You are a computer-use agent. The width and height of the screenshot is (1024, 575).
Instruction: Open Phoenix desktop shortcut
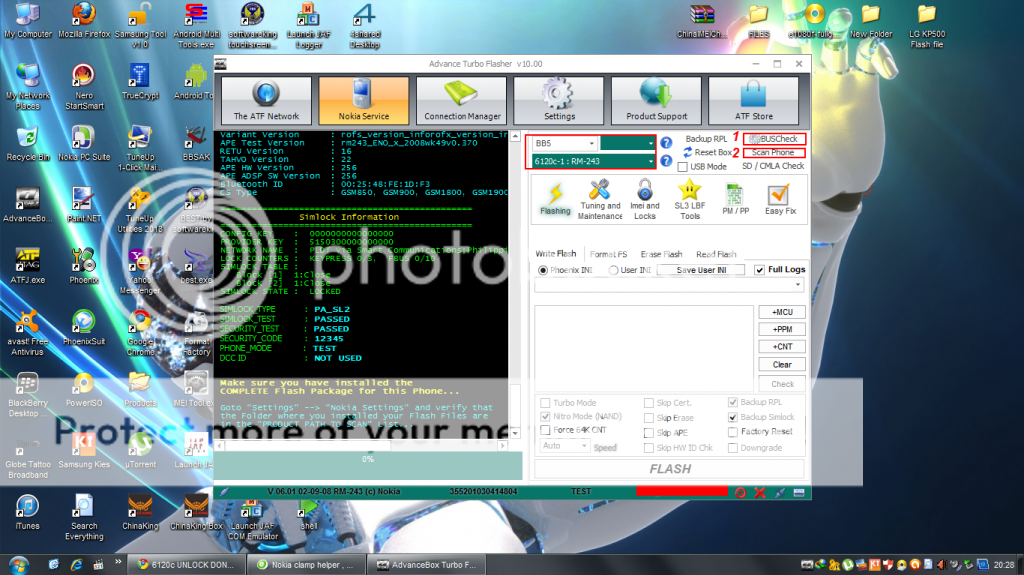tap(84, 266)
